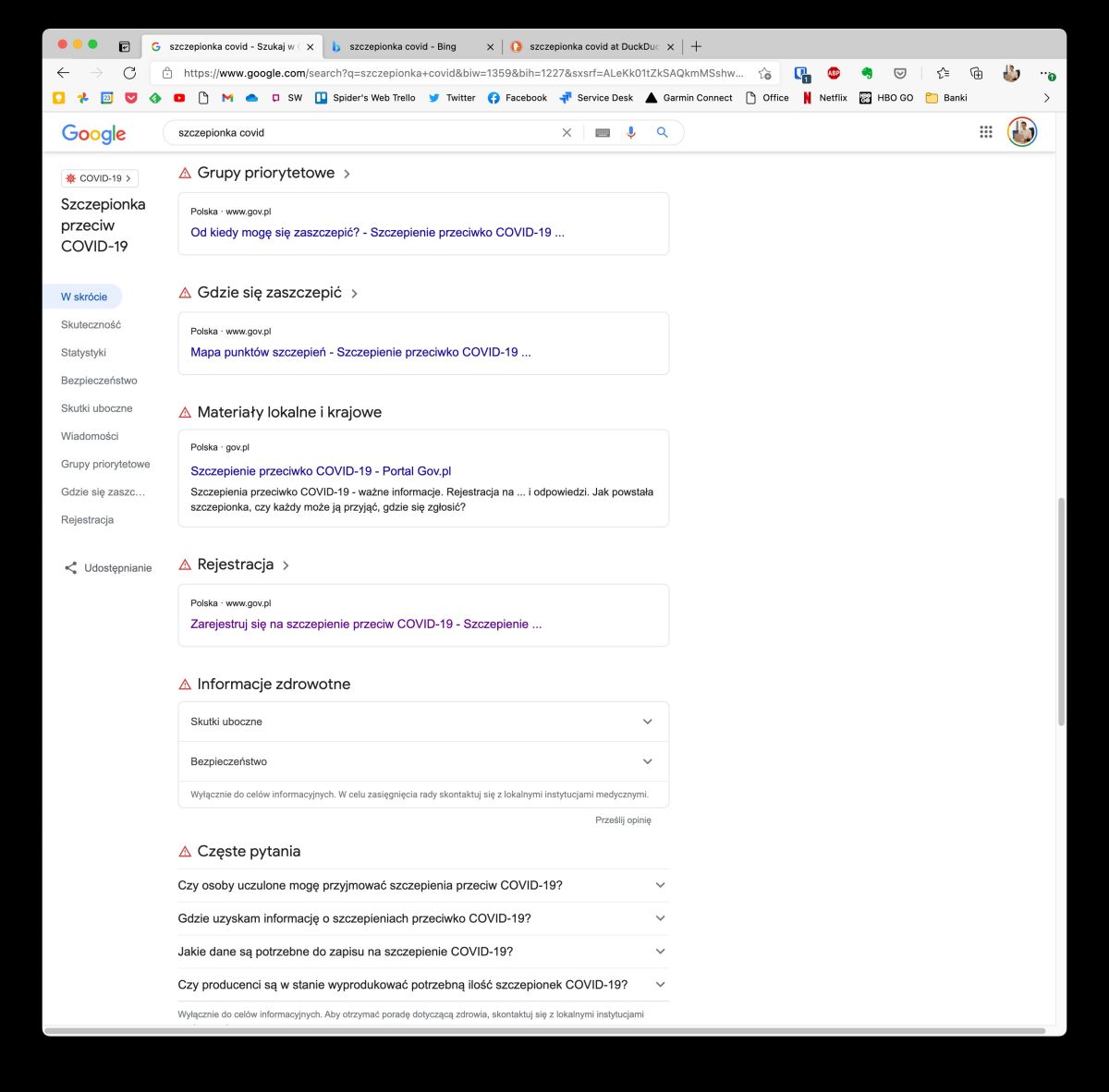The height and width of the screenshot is (1092, 1109).
Task: Go back to previous page
Action: tap(63, 73)
